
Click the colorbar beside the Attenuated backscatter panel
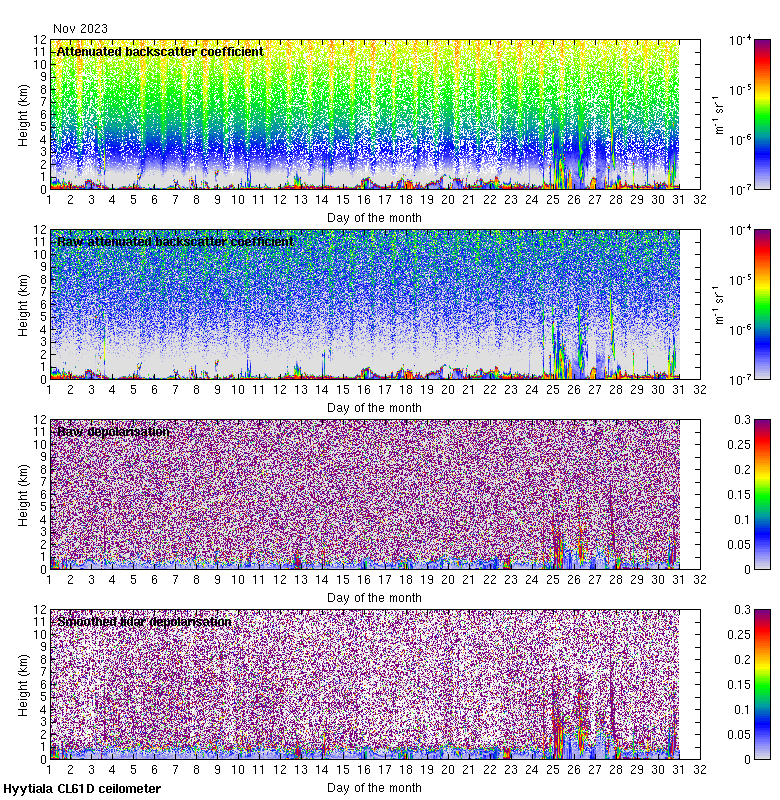click(x=762, y=114)
